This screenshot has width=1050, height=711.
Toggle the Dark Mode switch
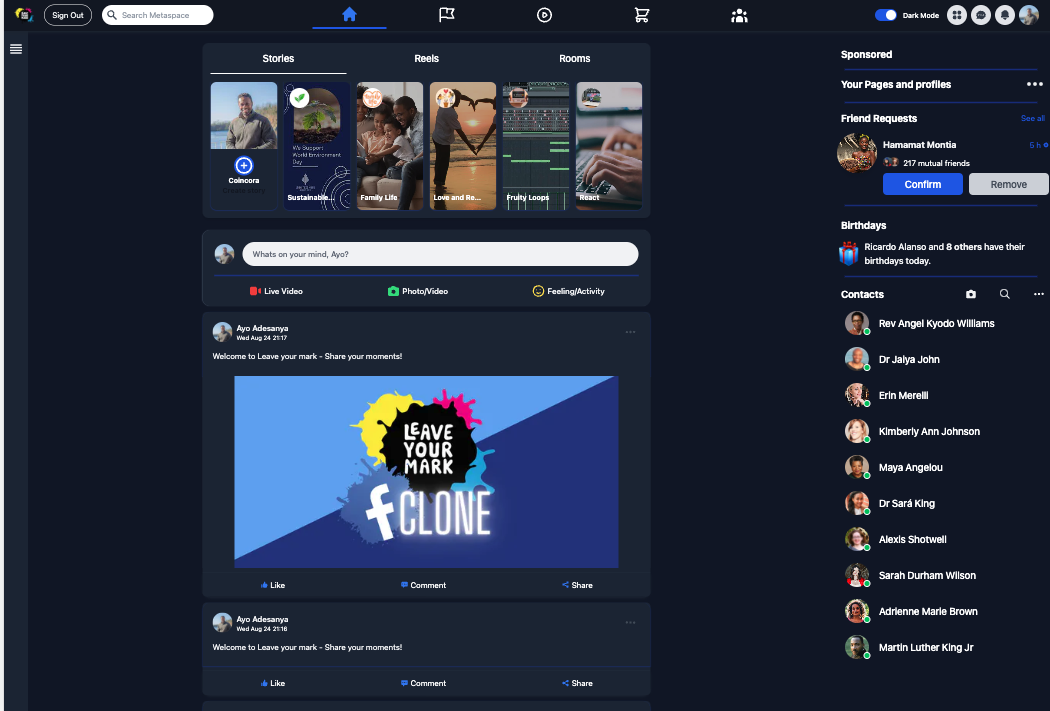click(x=885, y=15)
